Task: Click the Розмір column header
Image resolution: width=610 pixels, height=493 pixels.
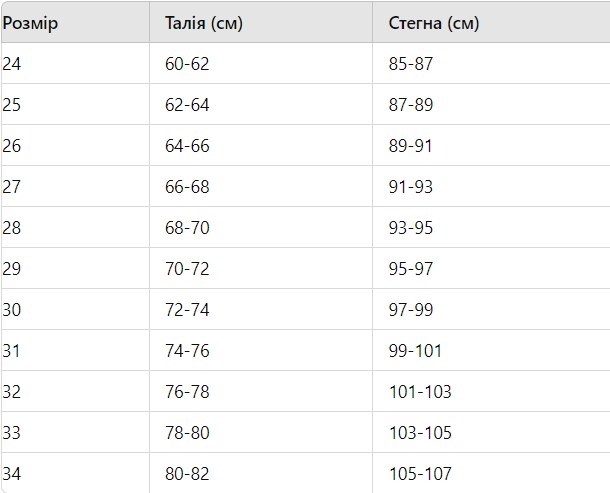Action: click(30, 23)
